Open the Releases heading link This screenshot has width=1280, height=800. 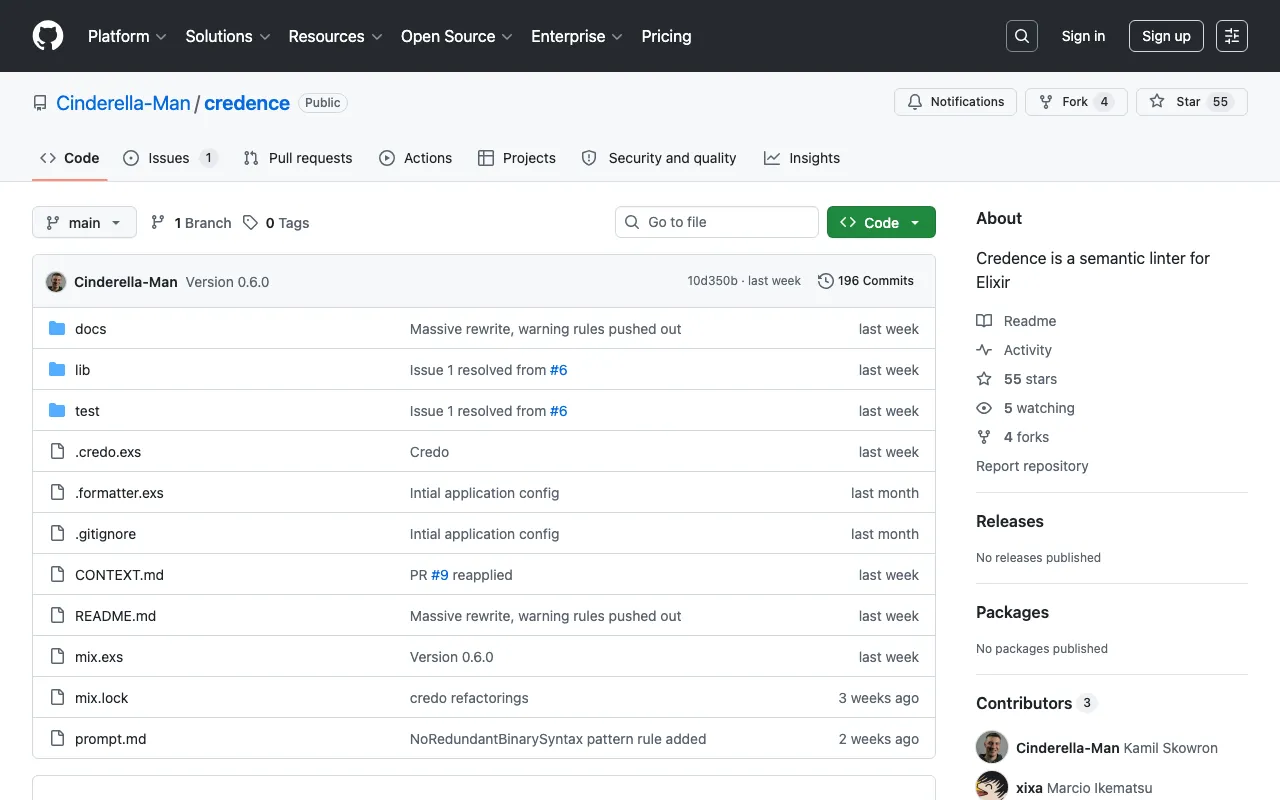tap(1009, 521)
